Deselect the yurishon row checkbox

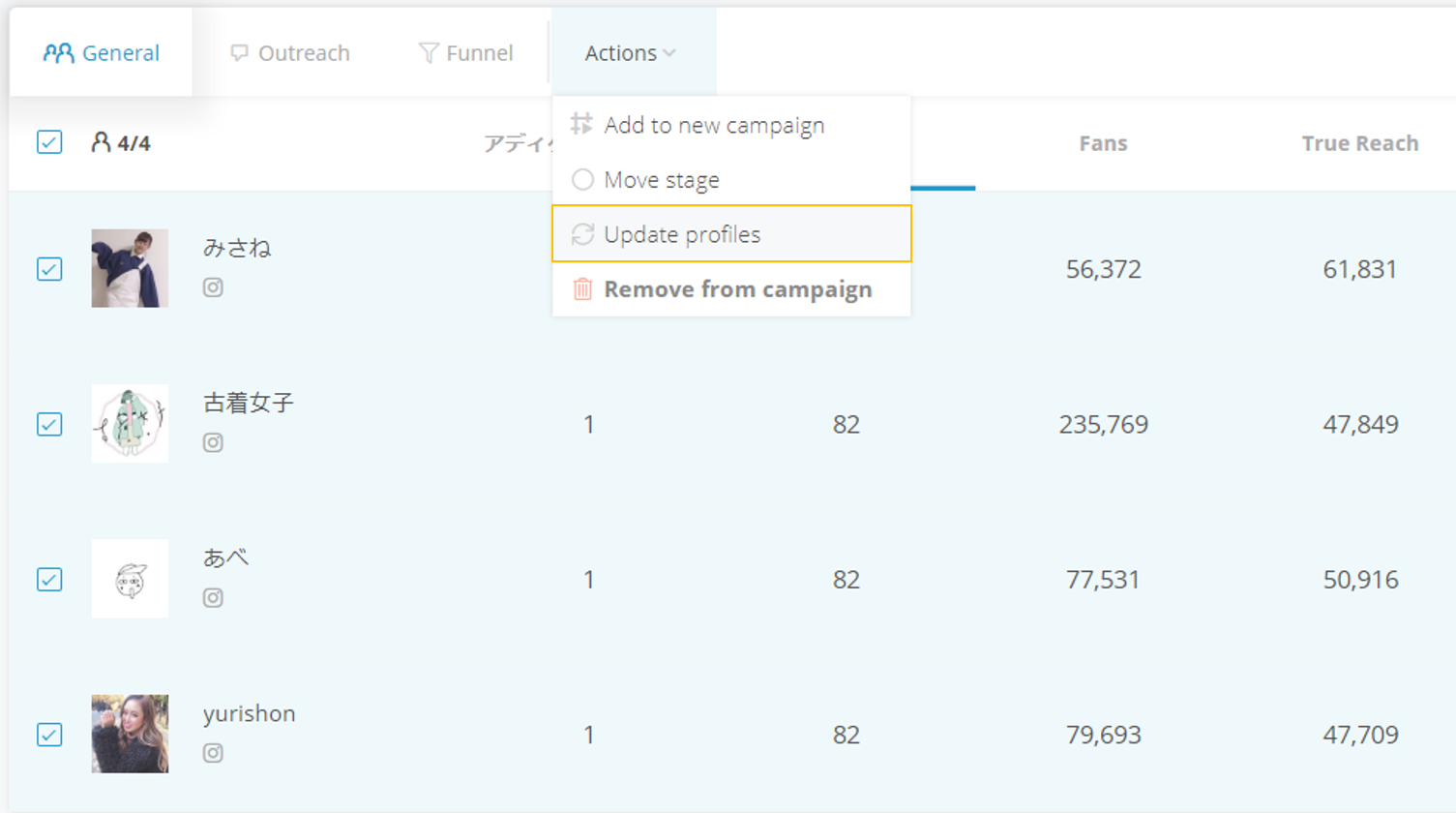pyautogui.click(x=49, y=735)
